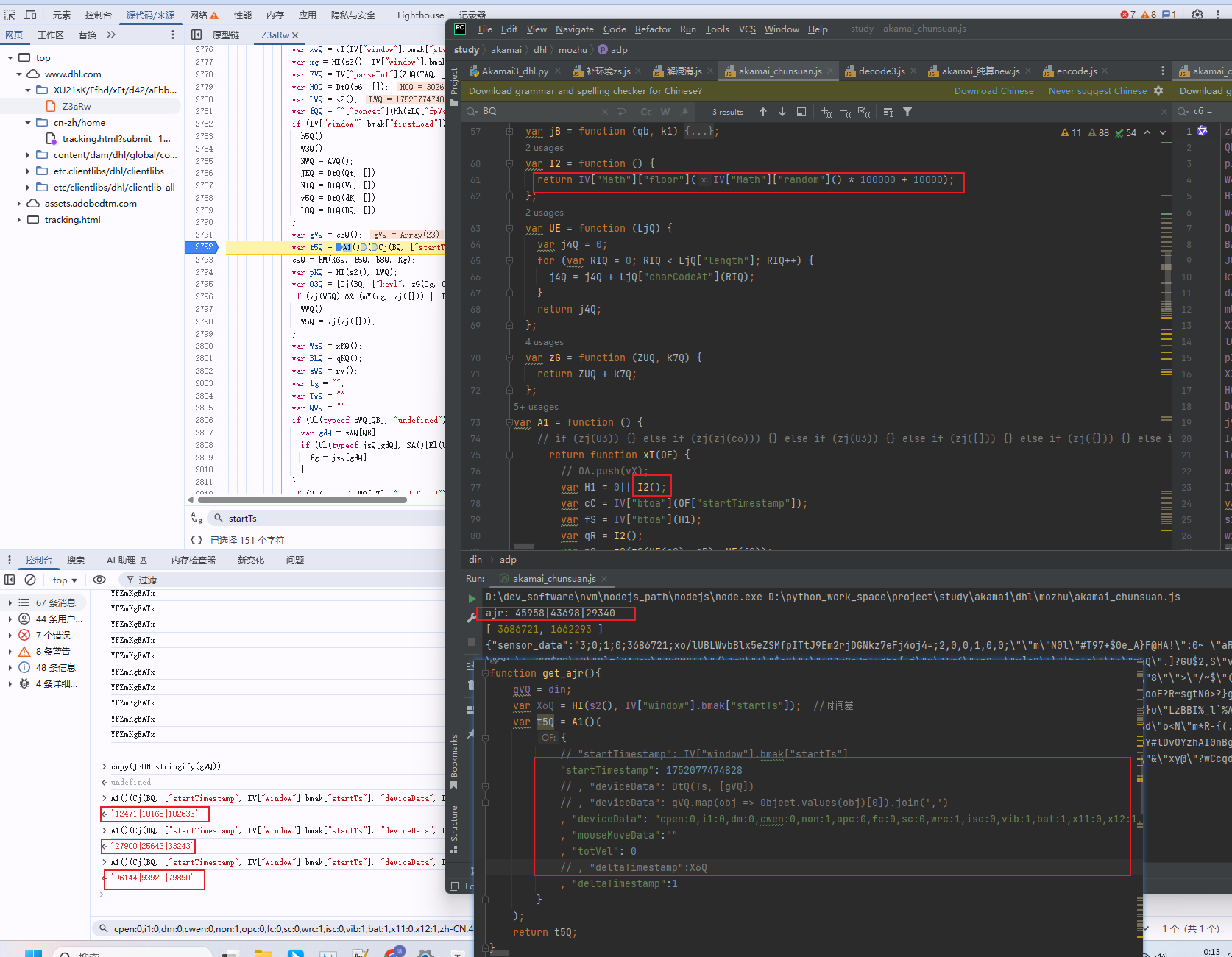Click the mozhu breadcrumb in PyCharm
Viewport: 1232px width, 957px height.
[573, 50]
